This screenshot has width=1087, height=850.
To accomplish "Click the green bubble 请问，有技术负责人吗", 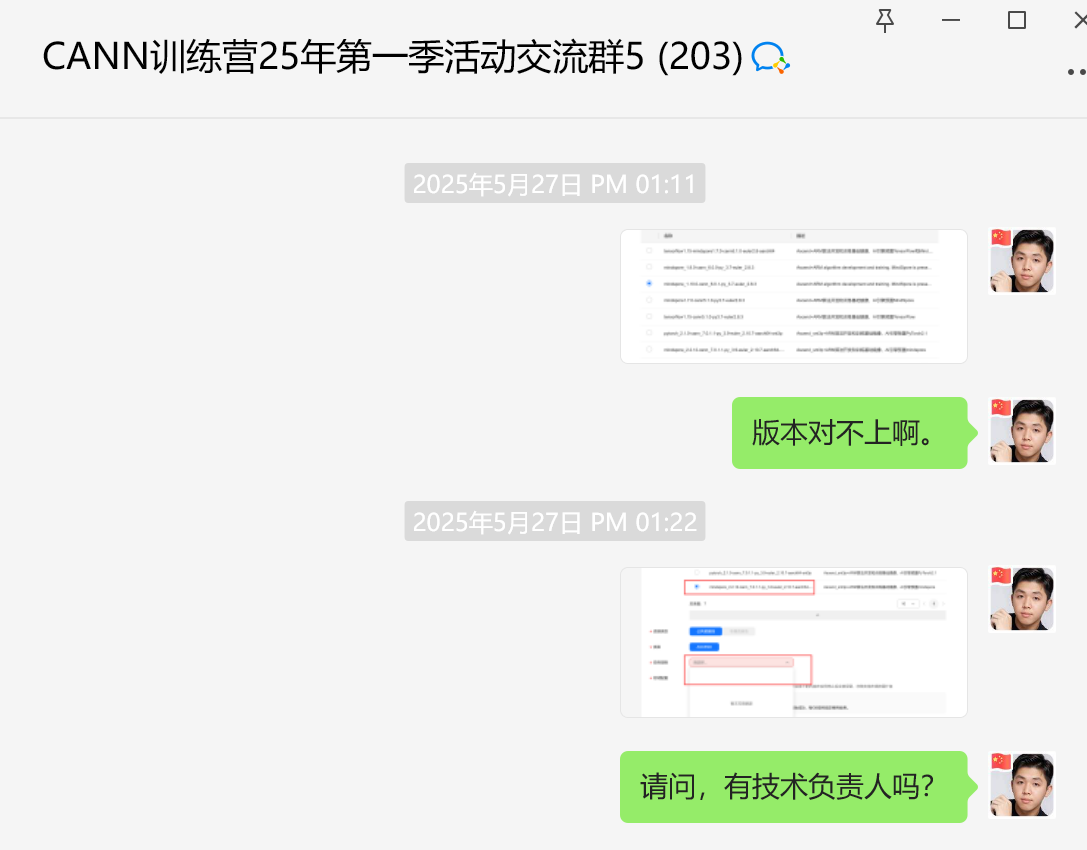I will point(795,787).
